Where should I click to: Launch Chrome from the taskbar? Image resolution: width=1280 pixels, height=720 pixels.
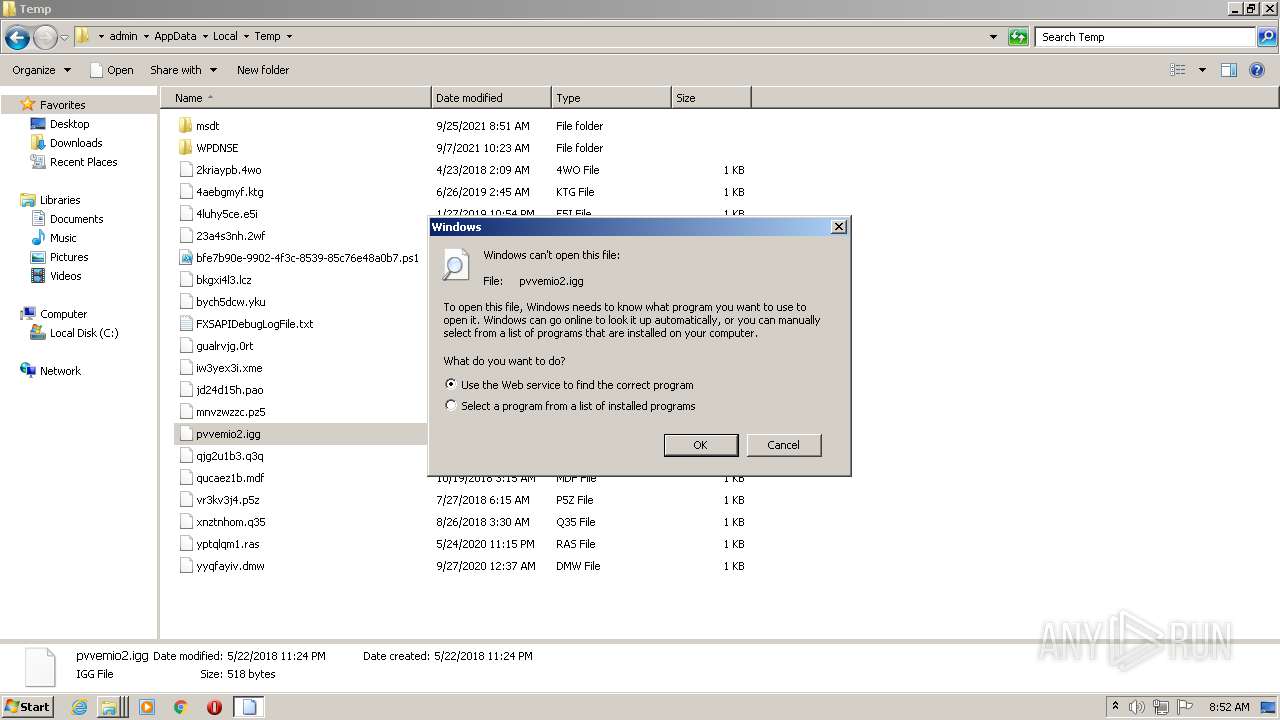180,707
